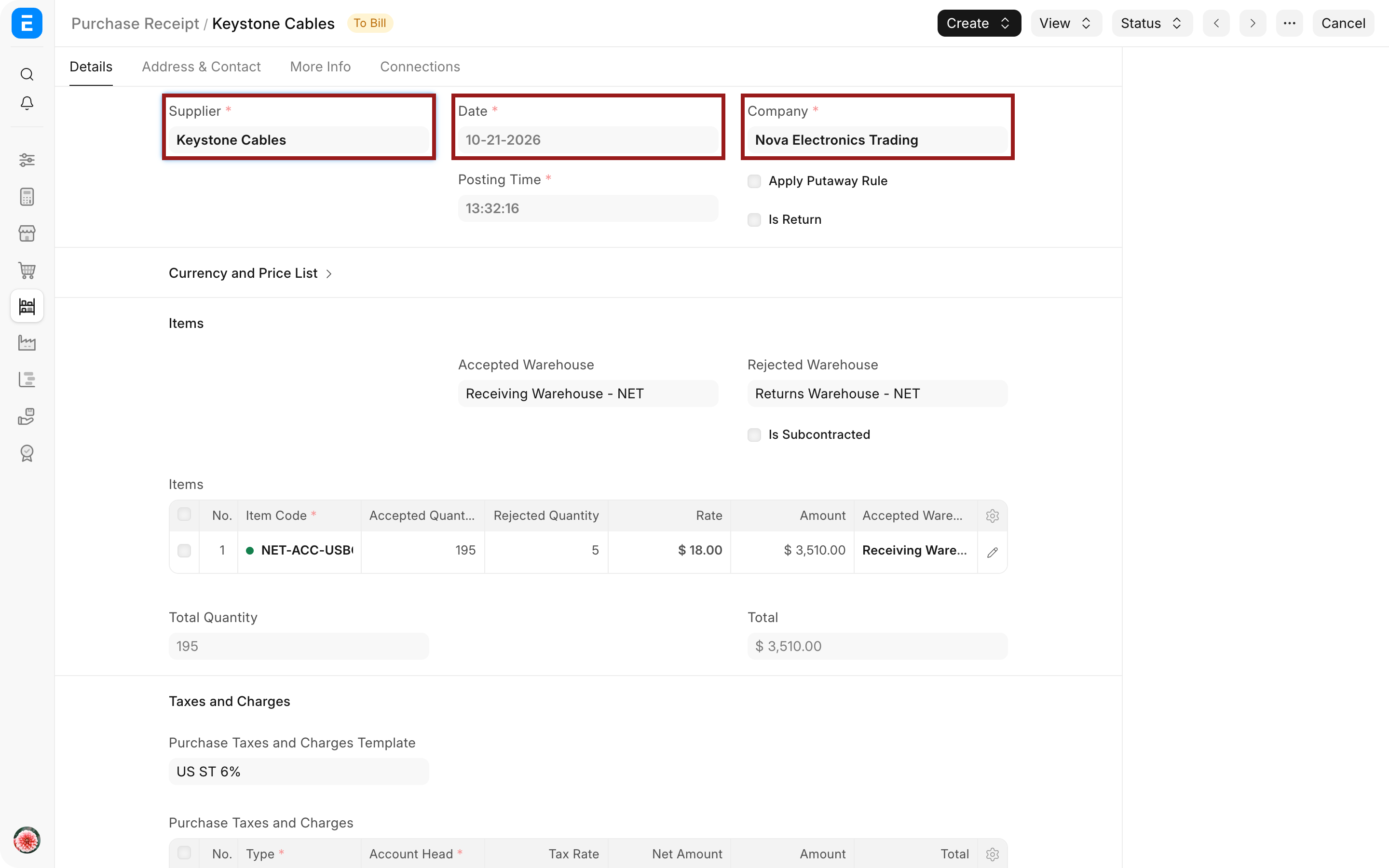The height and width of the screenshot is (868, 1389).
Task: Open Accepted Warehouse field dropdown
Action: tap(588, 394)
